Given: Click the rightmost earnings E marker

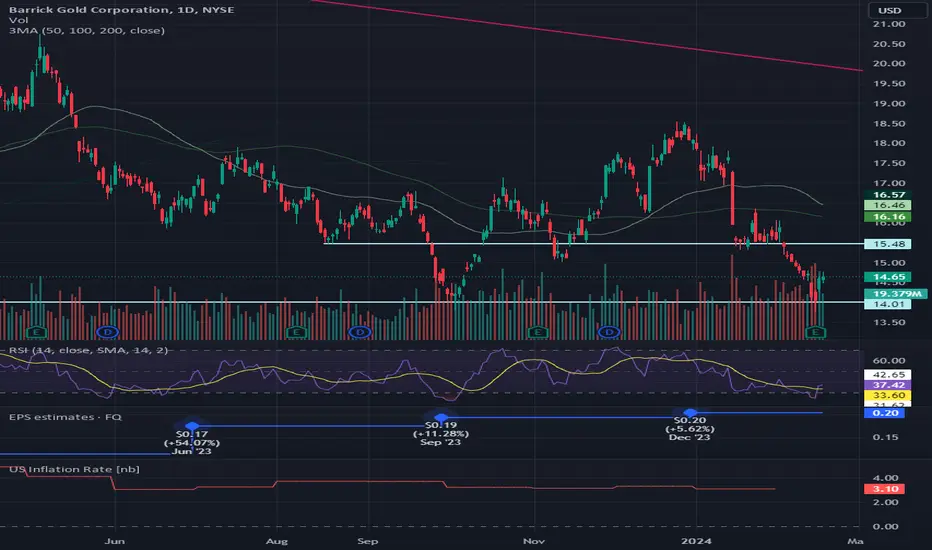Looking at the screenshot, I should point(816,332).
